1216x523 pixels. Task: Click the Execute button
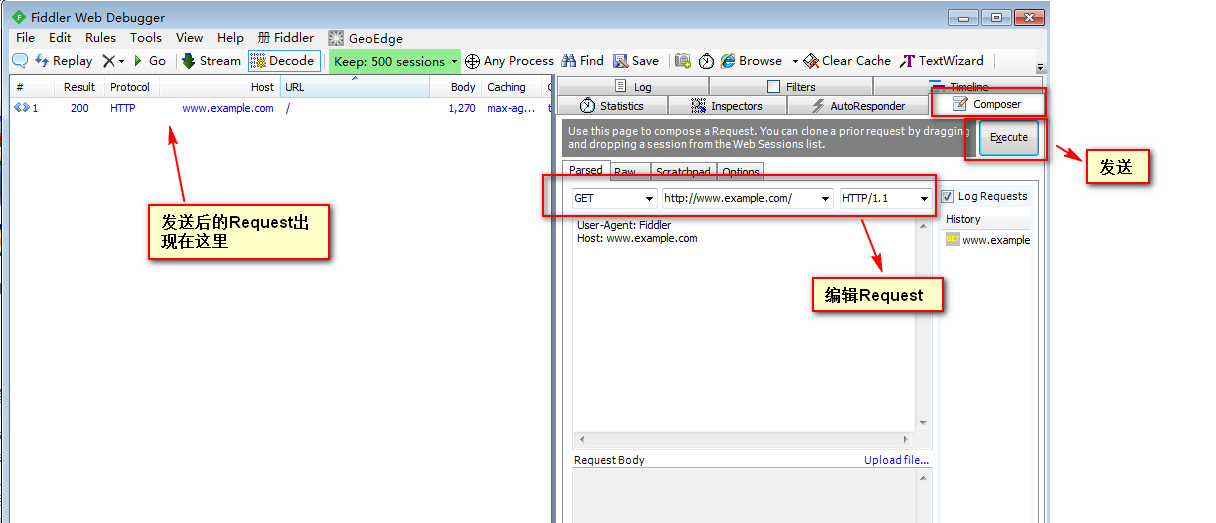(x=1008, y=137)
